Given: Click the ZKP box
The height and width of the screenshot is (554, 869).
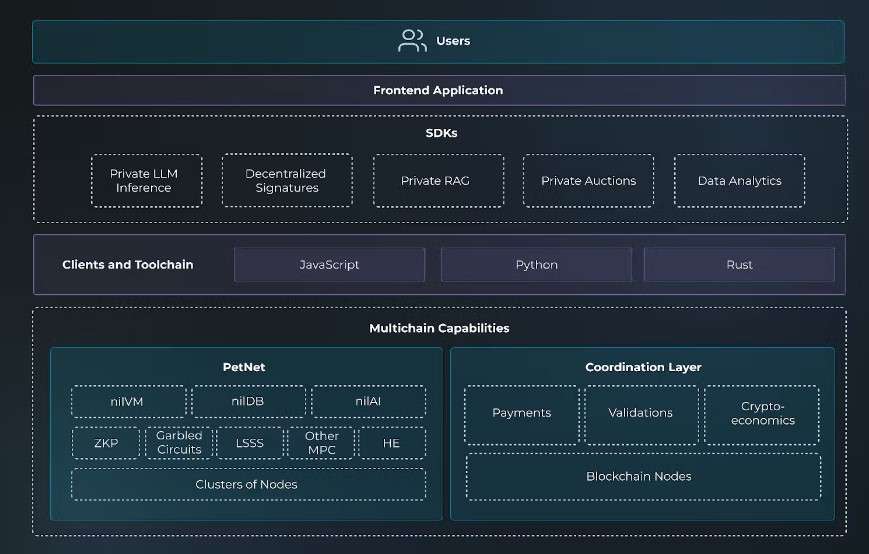Looking at the screenshot, I should pyautogui.click(x=106, y=443).
